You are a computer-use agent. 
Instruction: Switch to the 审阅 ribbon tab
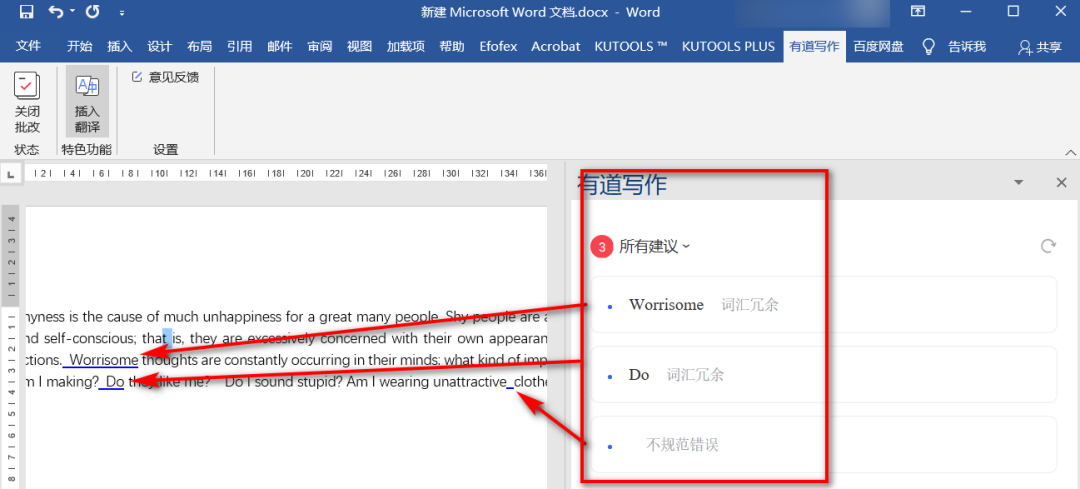coord(320,46)
